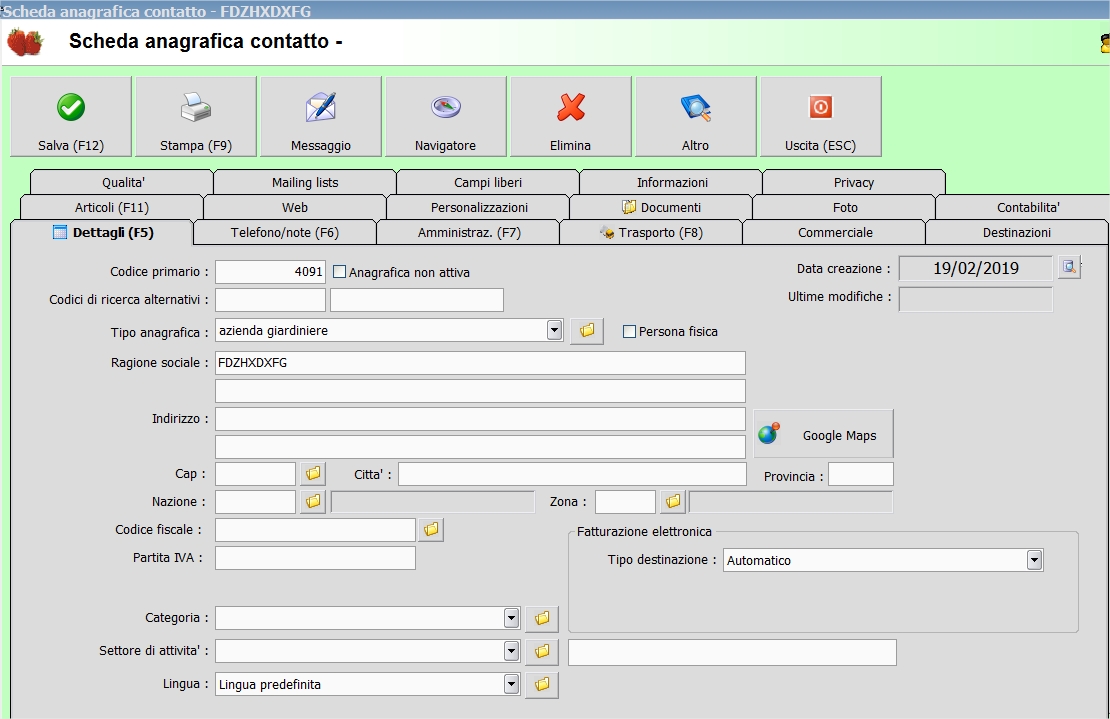Viewport: 1110px width, 719px height.
Task: Open Campi liberi tab
Action: pyautogui.click(x=488, y=182)
